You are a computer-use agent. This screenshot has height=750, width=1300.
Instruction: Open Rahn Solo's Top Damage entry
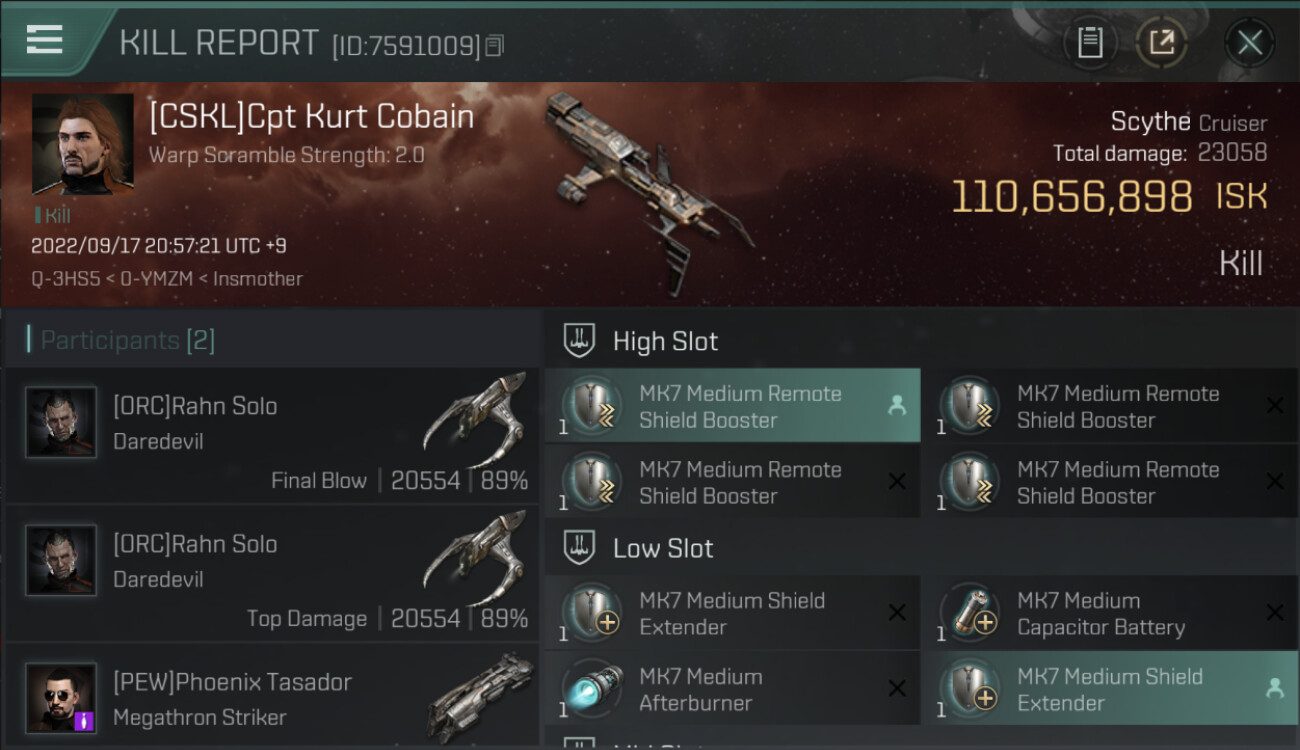(x=272, y=573)
